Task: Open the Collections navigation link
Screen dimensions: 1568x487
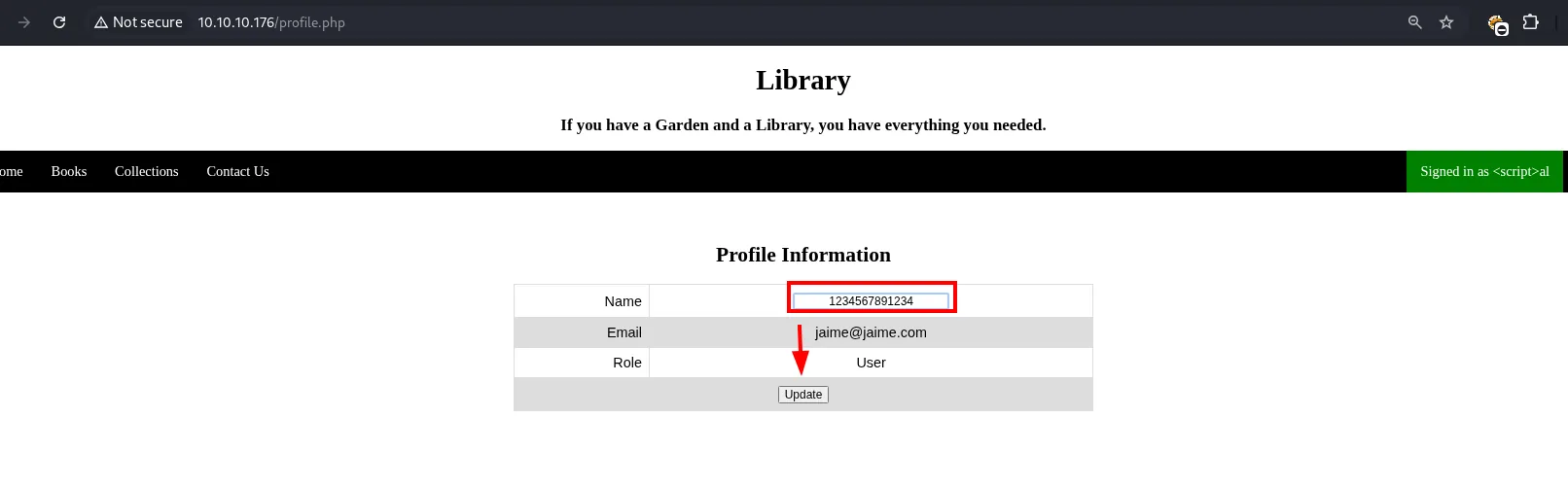Action: click(147, 171)
